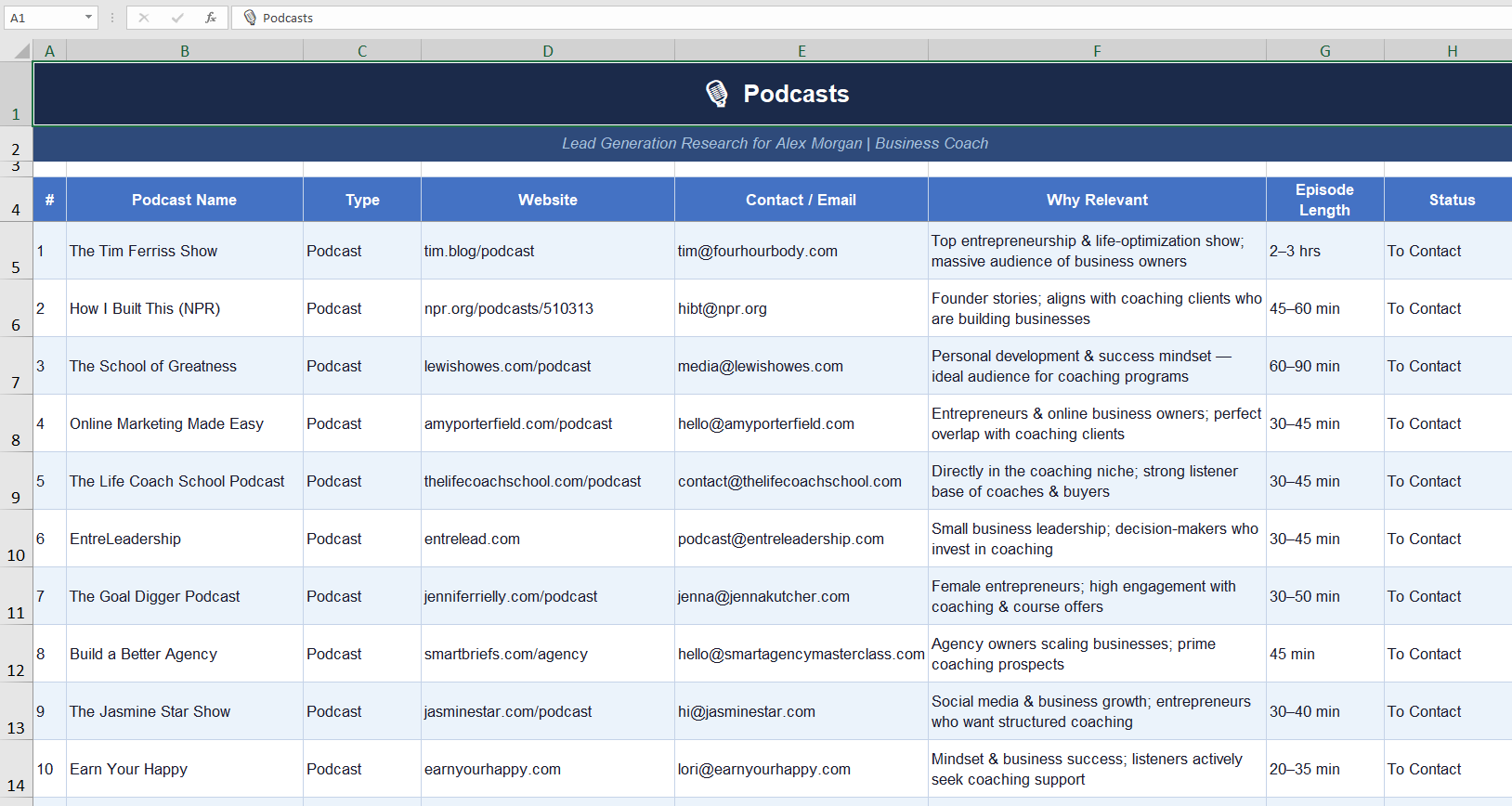This screenshot has width=1512, height=806.
Task: Select column D header
Action: coord(548,51)
